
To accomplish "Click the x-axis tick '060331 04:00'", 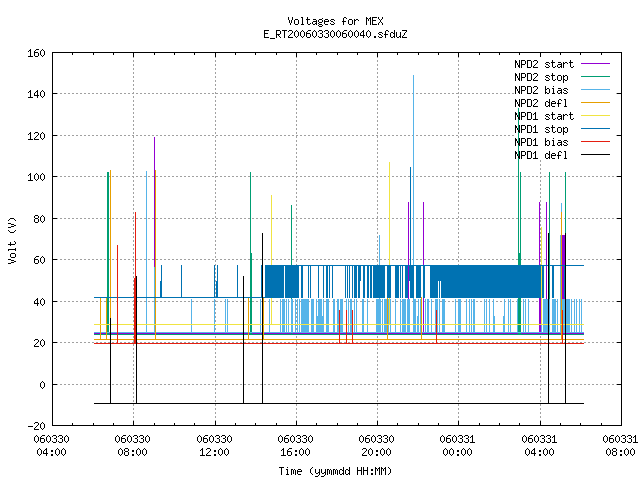I will (539, 446).
